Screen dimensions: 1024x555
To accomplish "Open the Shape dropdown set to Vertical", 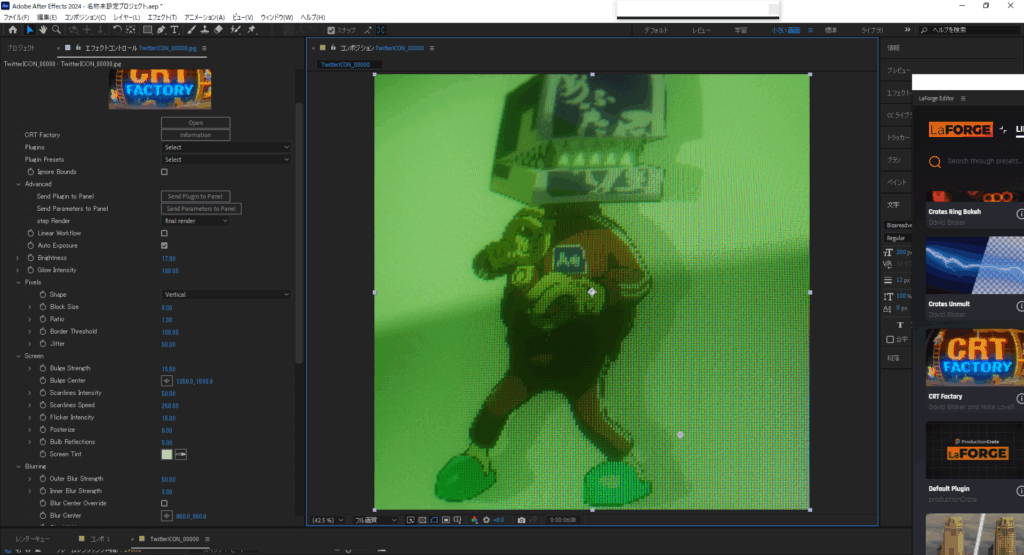I will pyautogui.click(x=226, y=295).
